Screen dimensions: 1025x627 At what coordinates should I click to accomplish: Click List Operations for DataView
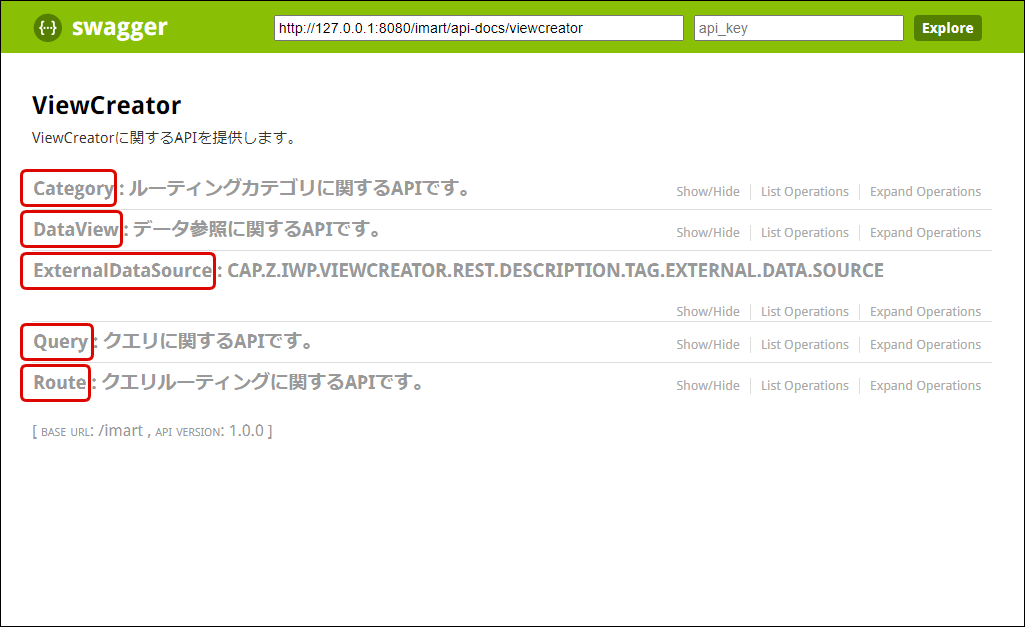[805, 233]
